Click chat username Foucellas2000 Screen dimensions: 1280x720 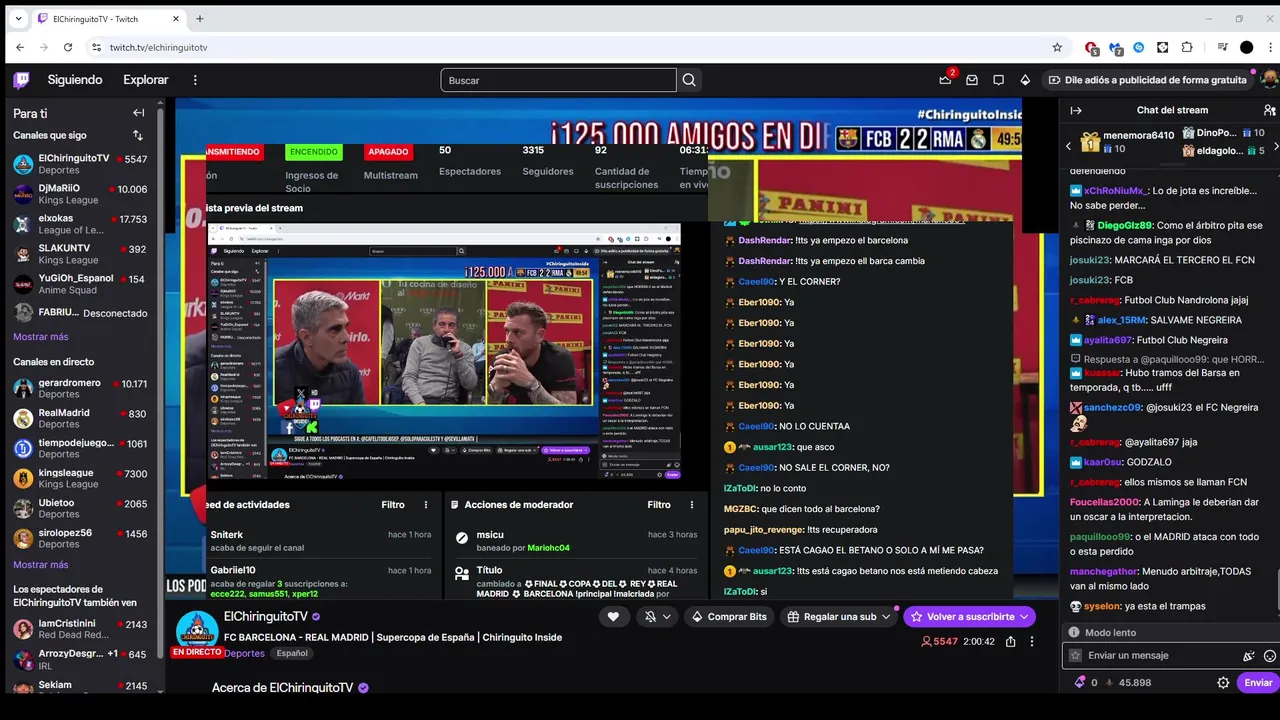point(1104,502)
